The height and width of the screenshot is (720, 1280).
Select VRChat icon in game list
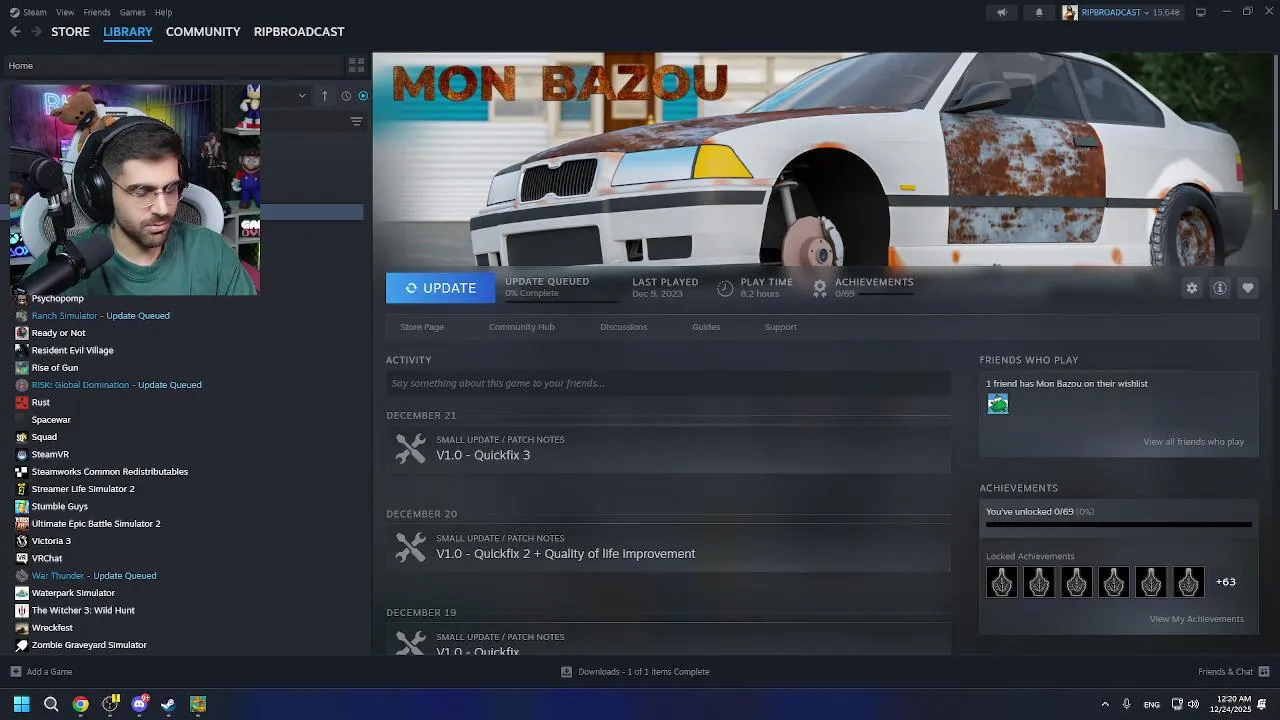pos(22,558)
